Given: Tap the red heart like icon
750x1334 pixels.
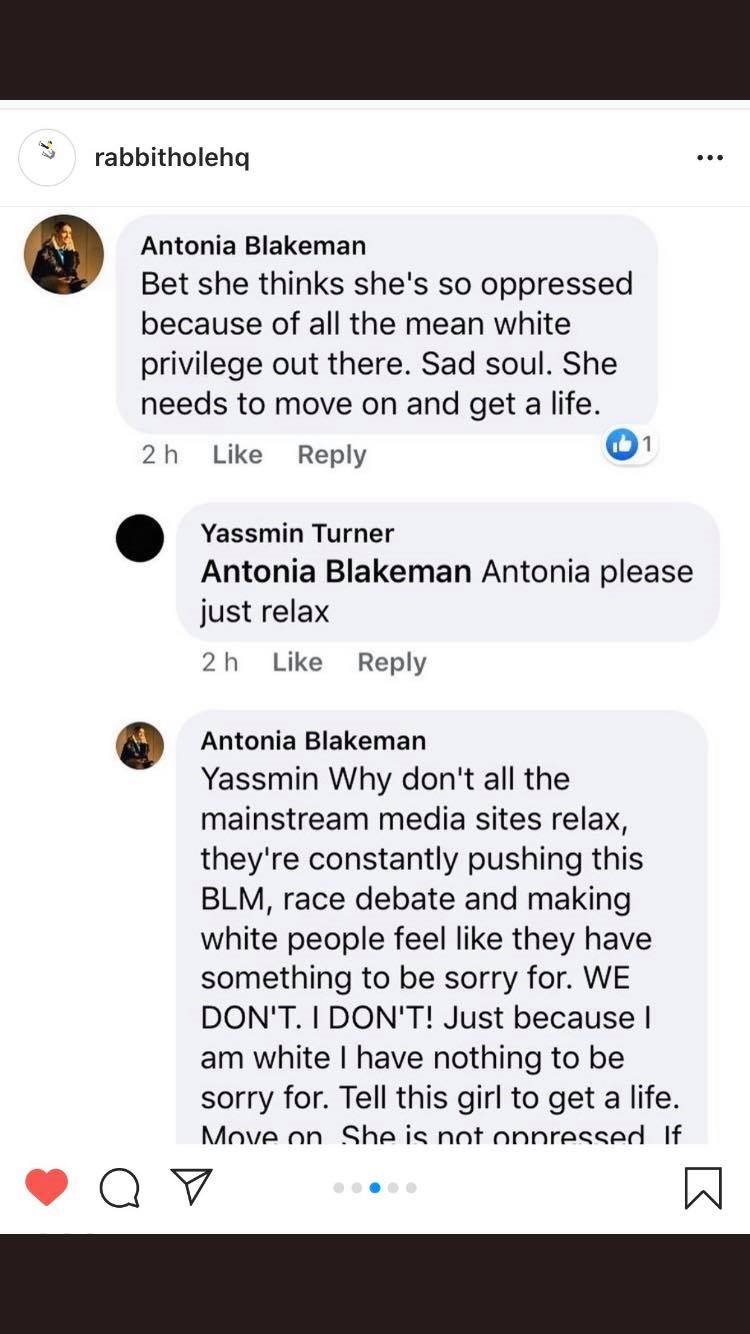Looking at the screenshot, I should 46,1187.
